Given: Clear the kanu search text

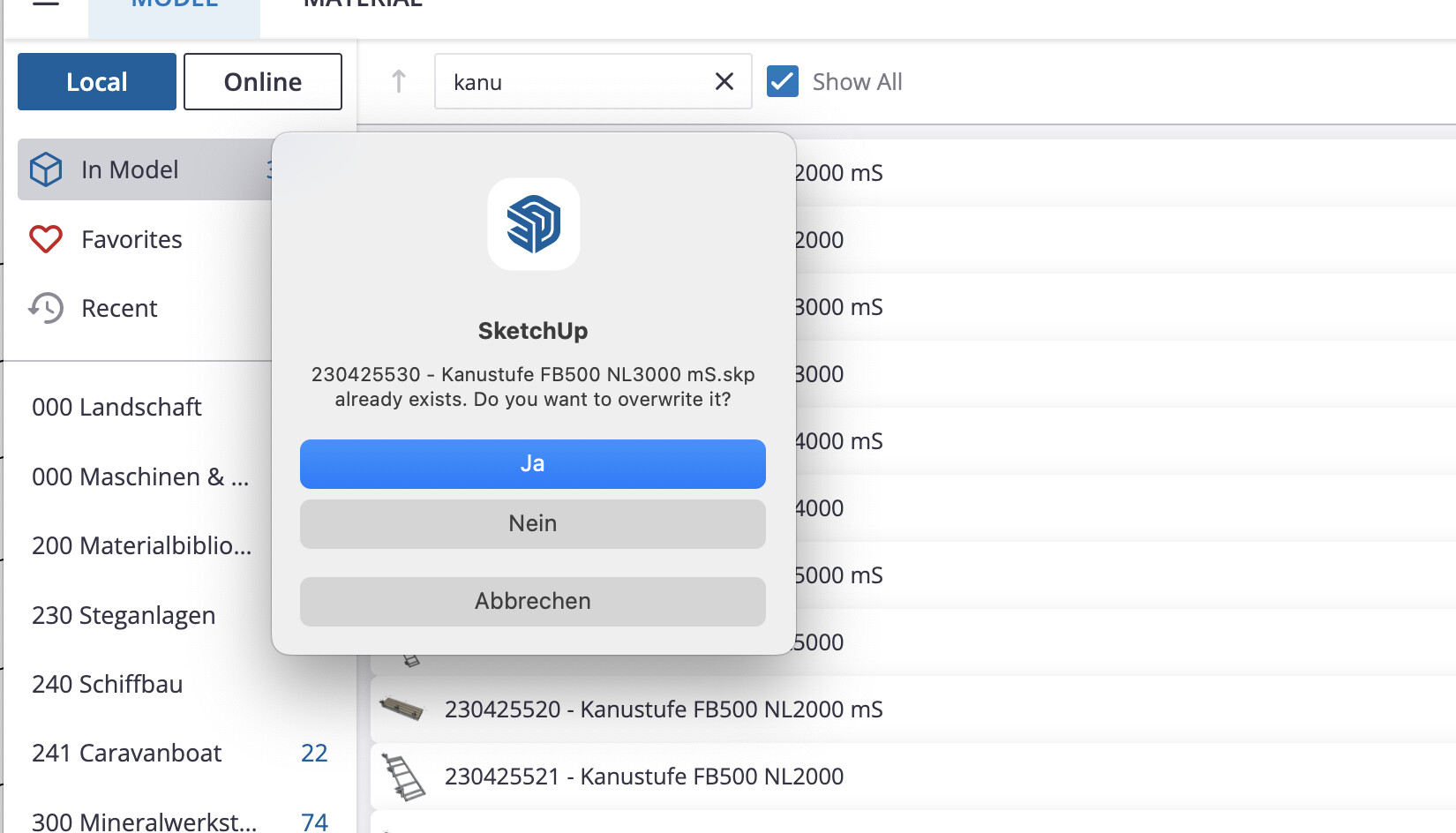Looking at the screenshot, I should [x=724, y=82].
